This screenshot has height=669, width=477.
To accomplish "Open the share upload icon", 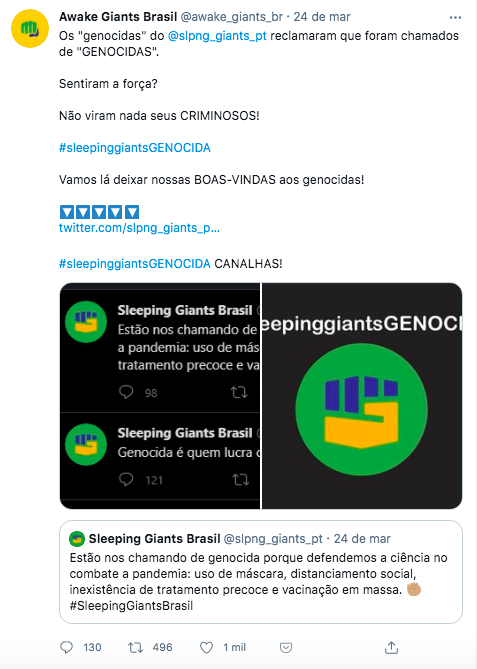I will pyautogui.click(x=391, y=647).
